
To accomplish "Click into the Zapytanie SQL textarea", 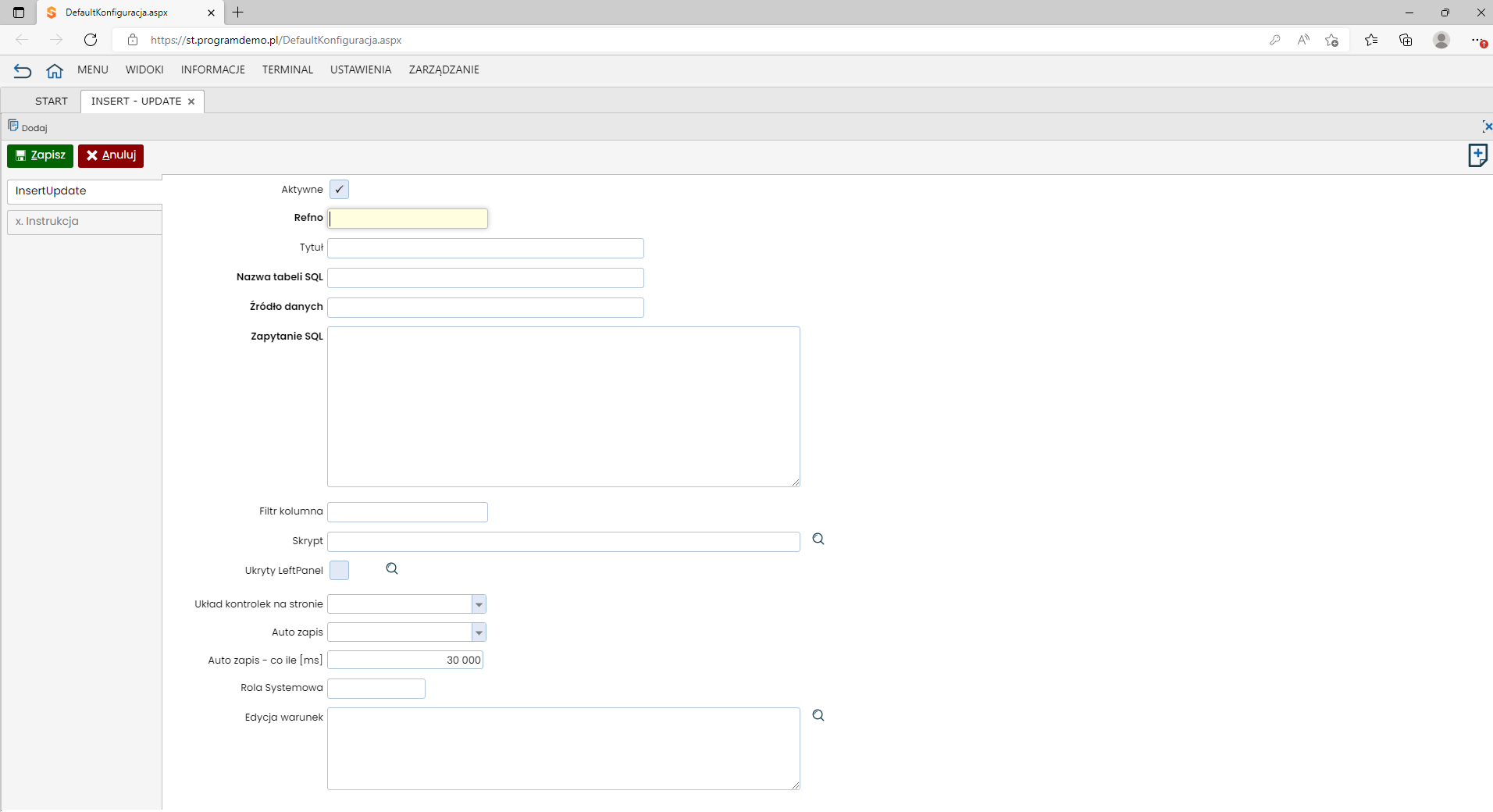I will pos(564,407).
